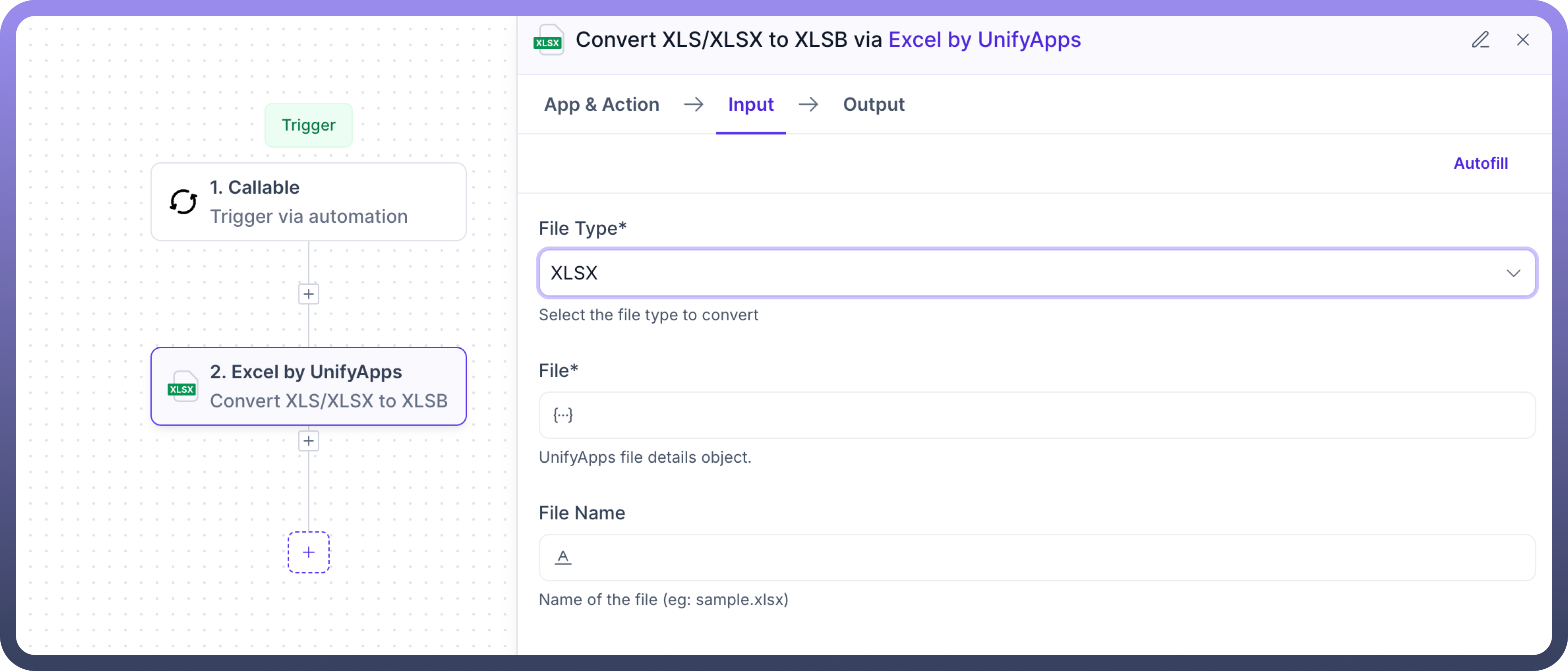This screenshot has width=1568, height=671.
Task: Click the XLSX icon on step 2 node
Action: [182, 387]
